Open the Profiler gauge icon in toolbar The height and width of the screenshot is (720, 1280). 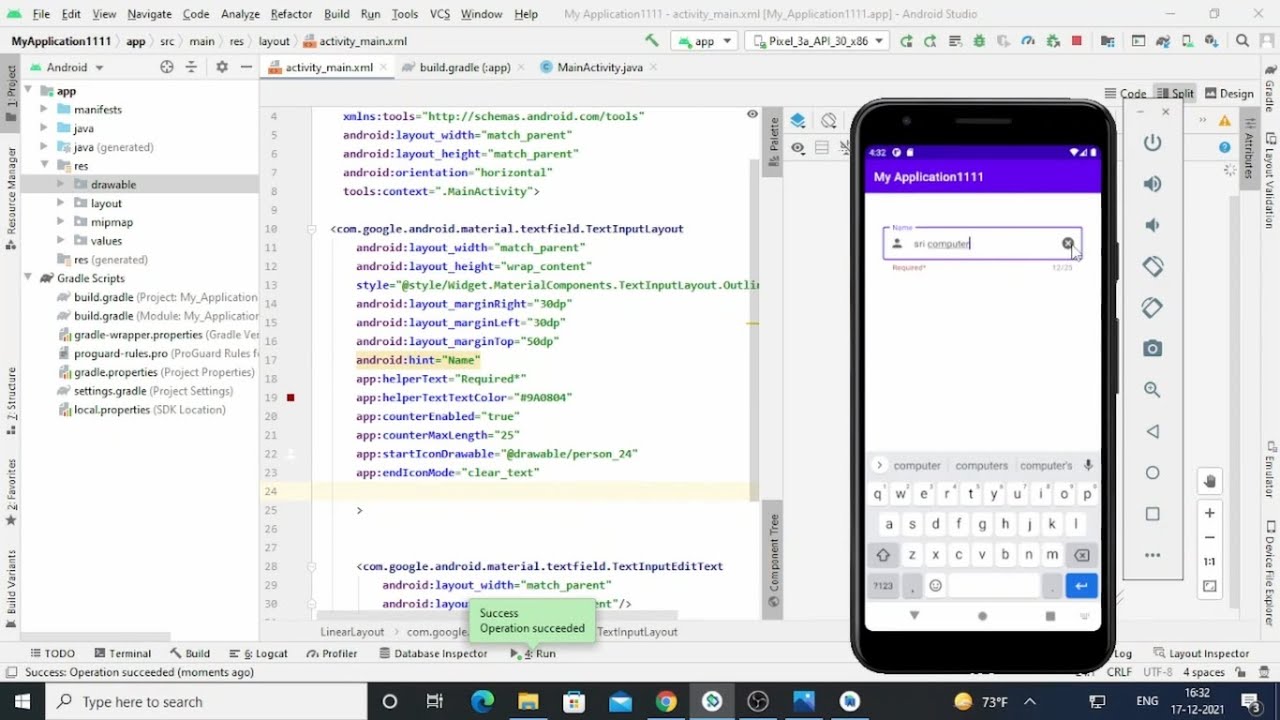point(1028,41)
